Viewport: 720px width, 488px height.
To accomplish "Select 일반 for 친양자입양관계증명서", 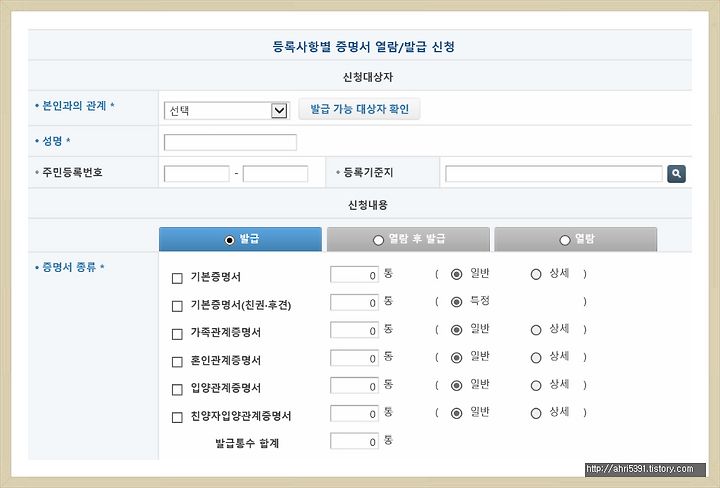I will pyautogui.click(x=456, y=413).
